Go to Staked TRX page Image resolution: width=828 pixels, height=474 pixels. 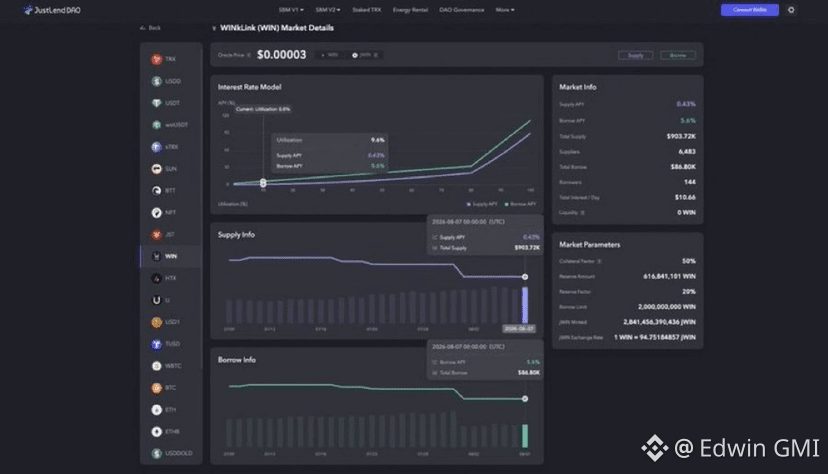pos(366,10)
